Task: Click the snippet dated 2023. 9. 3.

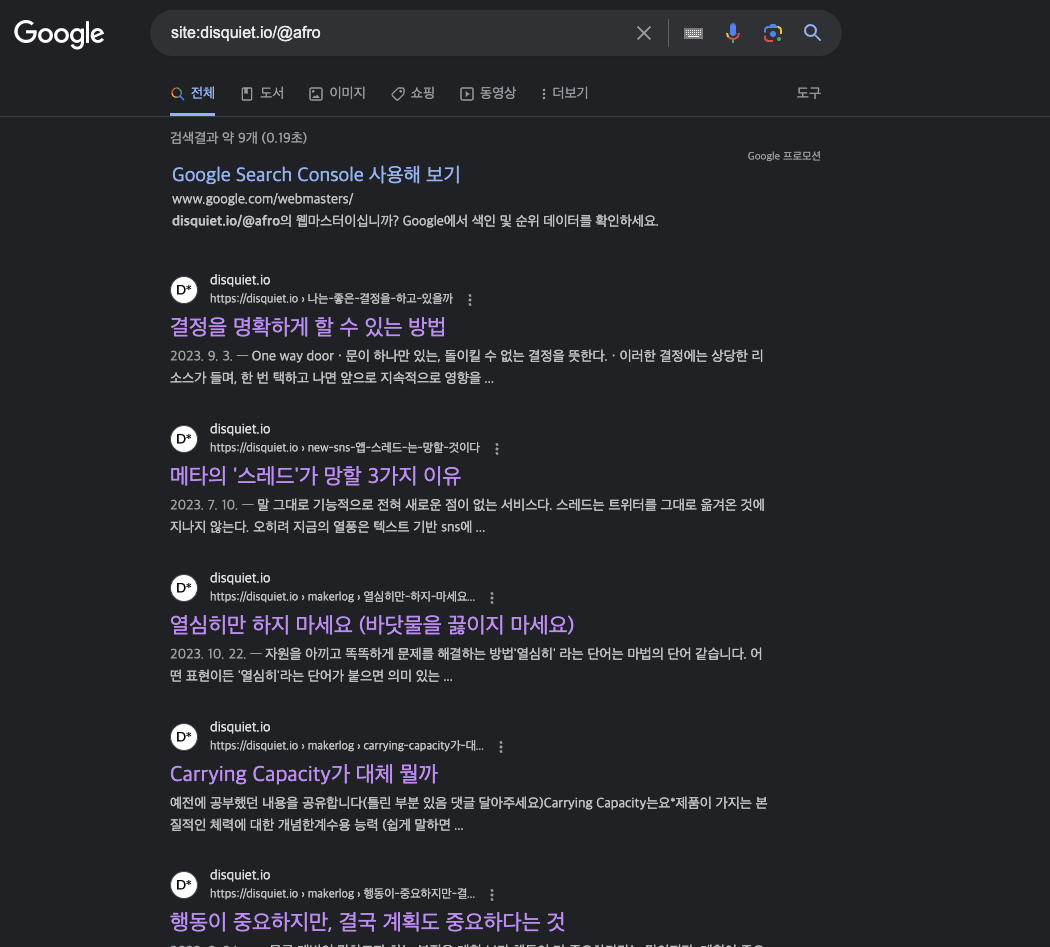Action: pos(467,367)
